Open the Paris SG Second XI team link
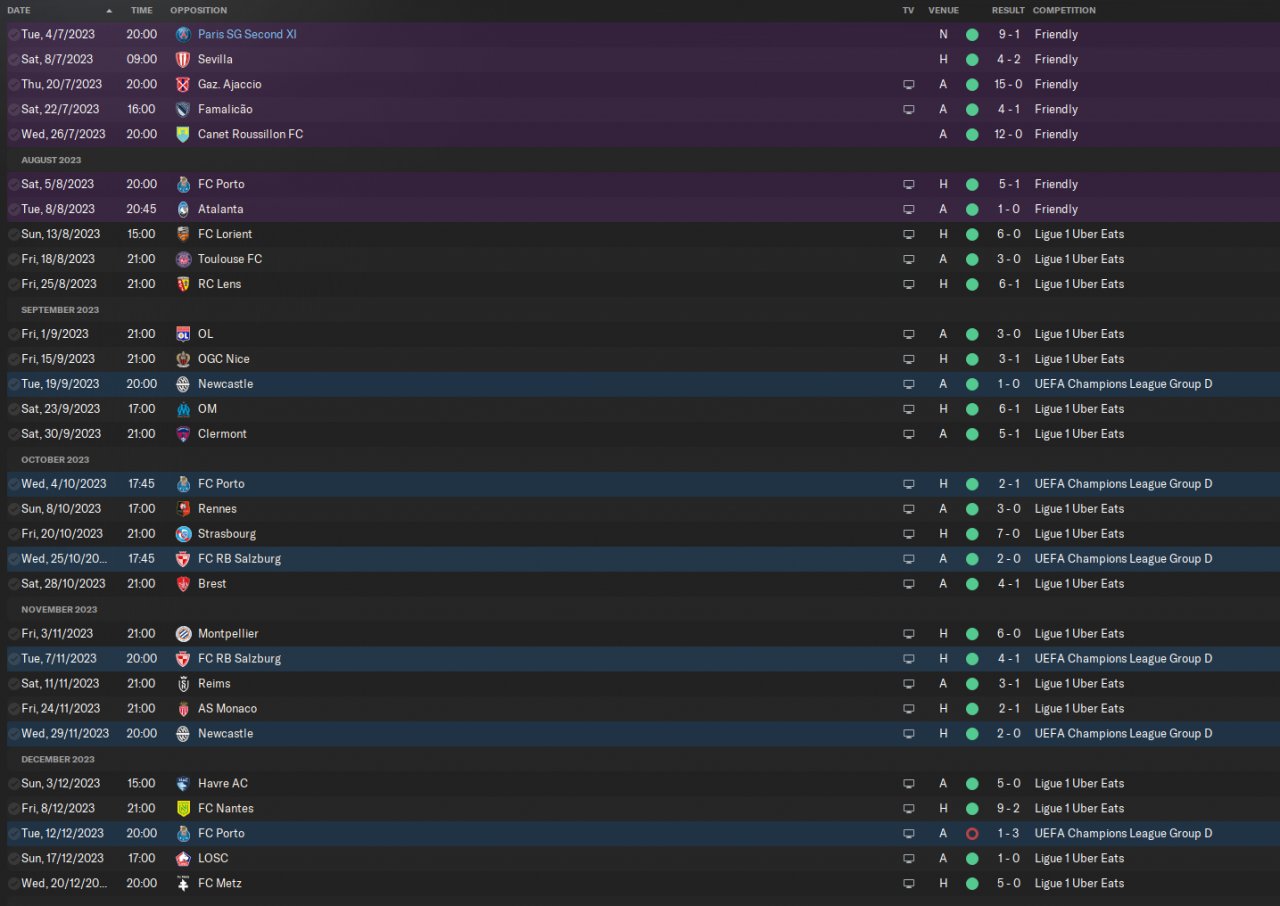The height and width of the screenshot is (906, 1280). point(247,34)
